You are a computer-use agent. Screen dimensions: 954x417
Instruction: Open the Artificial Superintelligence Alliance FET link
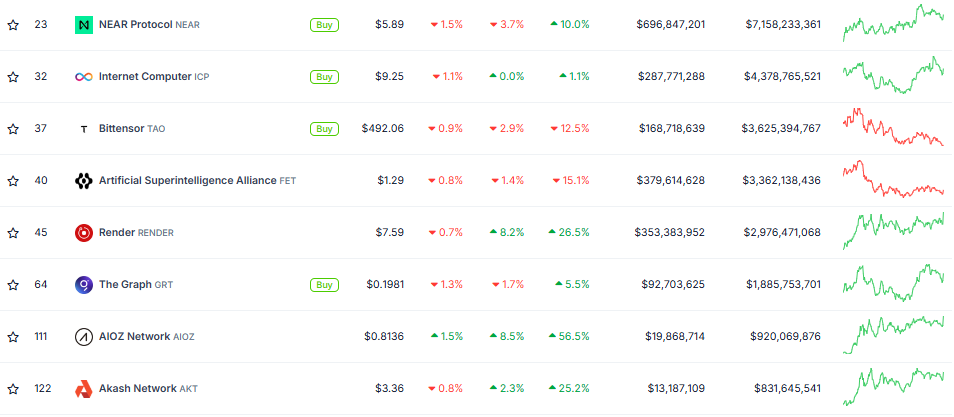(197, 181)
